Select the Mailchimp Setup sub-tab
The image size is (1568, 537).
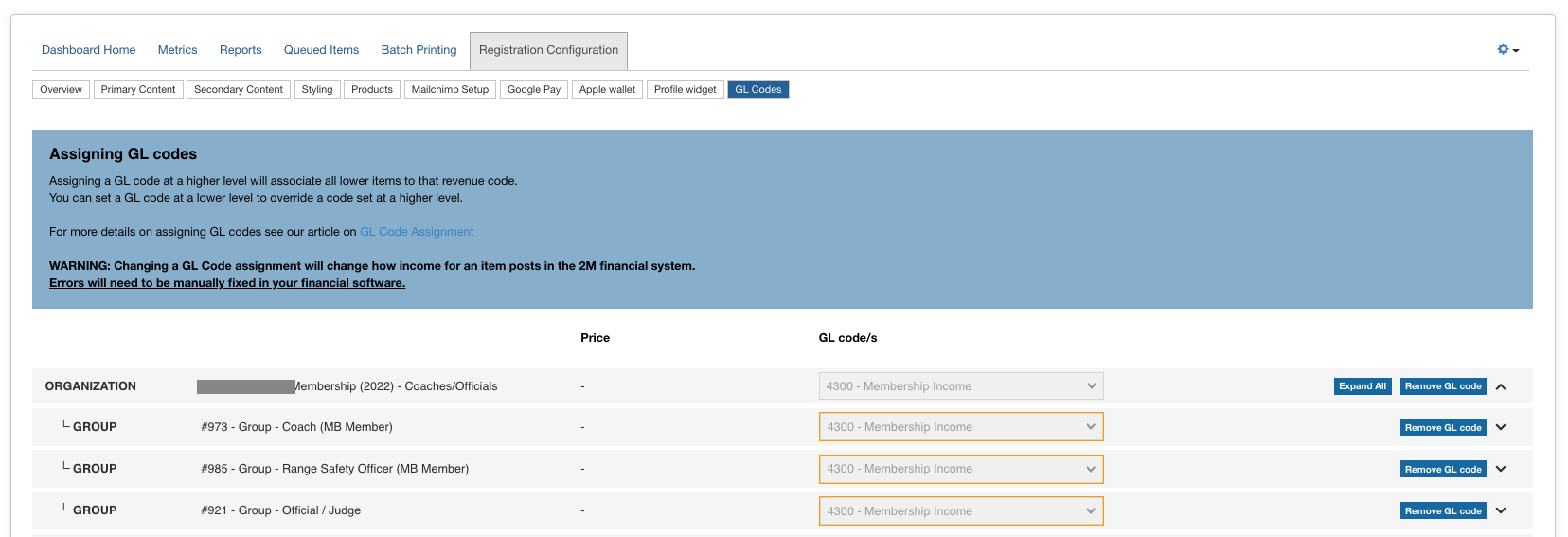tap(450, 90)
